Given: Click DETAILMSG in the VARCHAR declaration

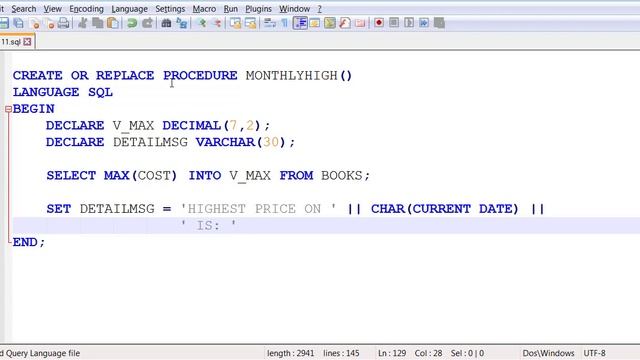Looking at the screenshot, I should [x=150, y=142].
